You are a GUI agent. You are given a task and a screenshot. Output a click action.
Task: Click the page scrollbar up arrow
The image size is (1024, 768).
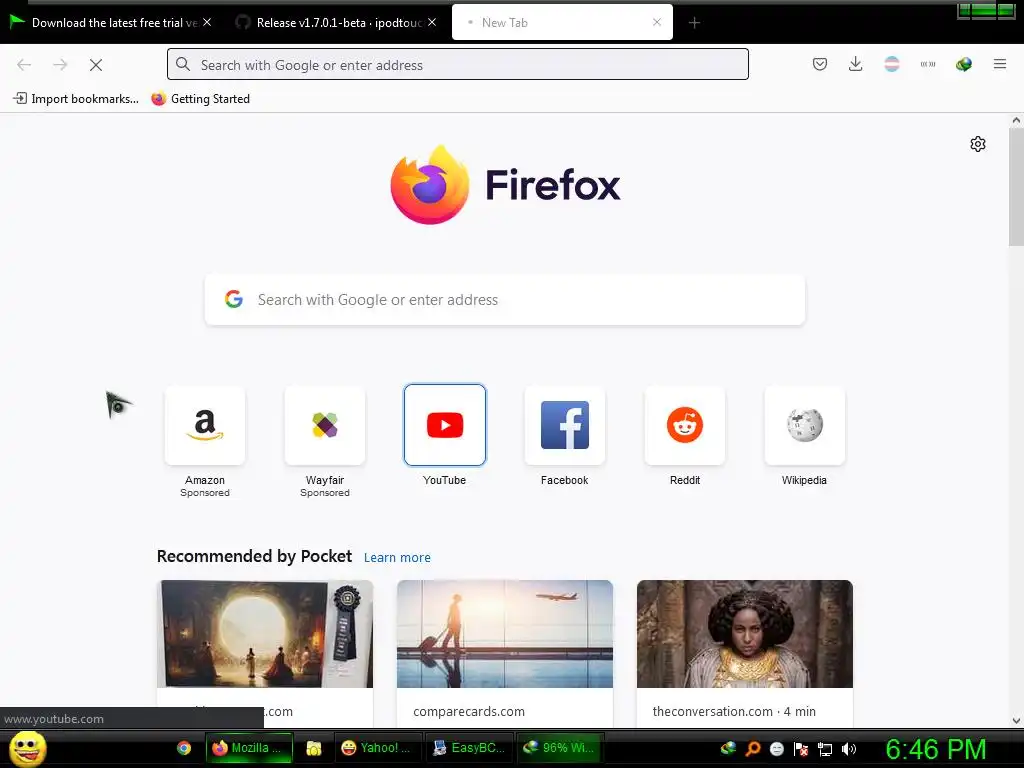[1016, 120]
